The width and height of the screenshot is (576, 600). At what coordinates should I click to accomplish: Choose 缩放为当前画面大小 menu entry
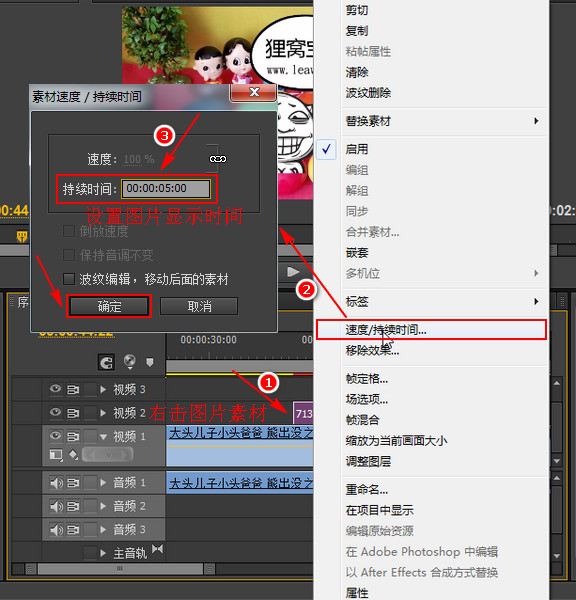397,441
